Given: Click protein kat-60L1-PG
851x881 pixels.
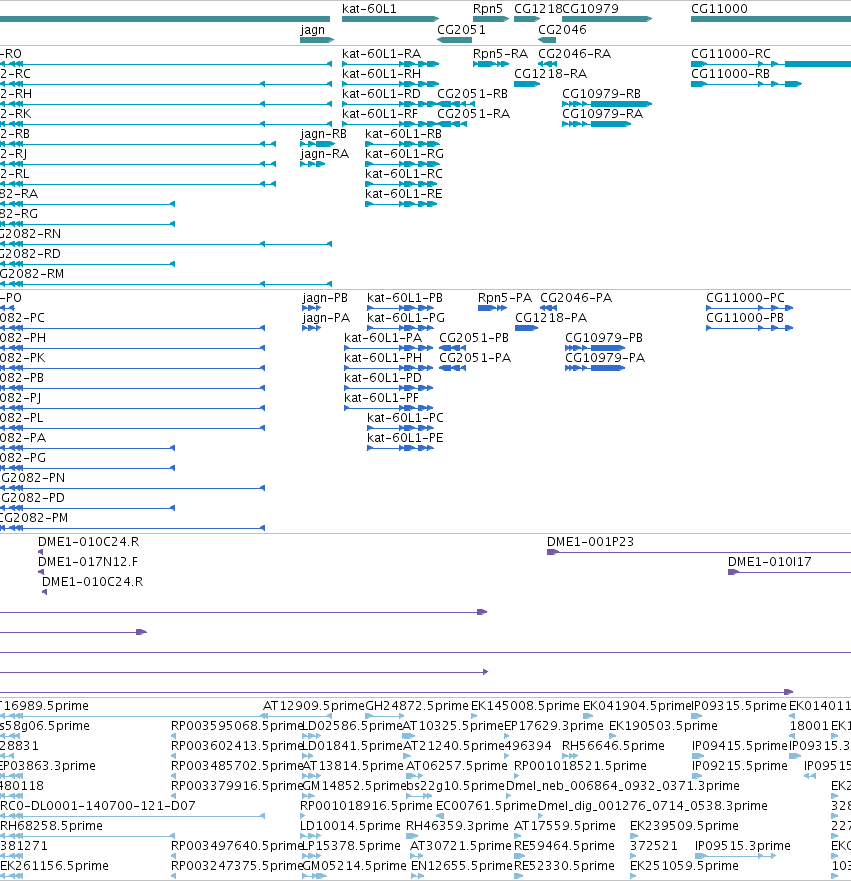Looking at the screenshot, I should coord(406,317).
